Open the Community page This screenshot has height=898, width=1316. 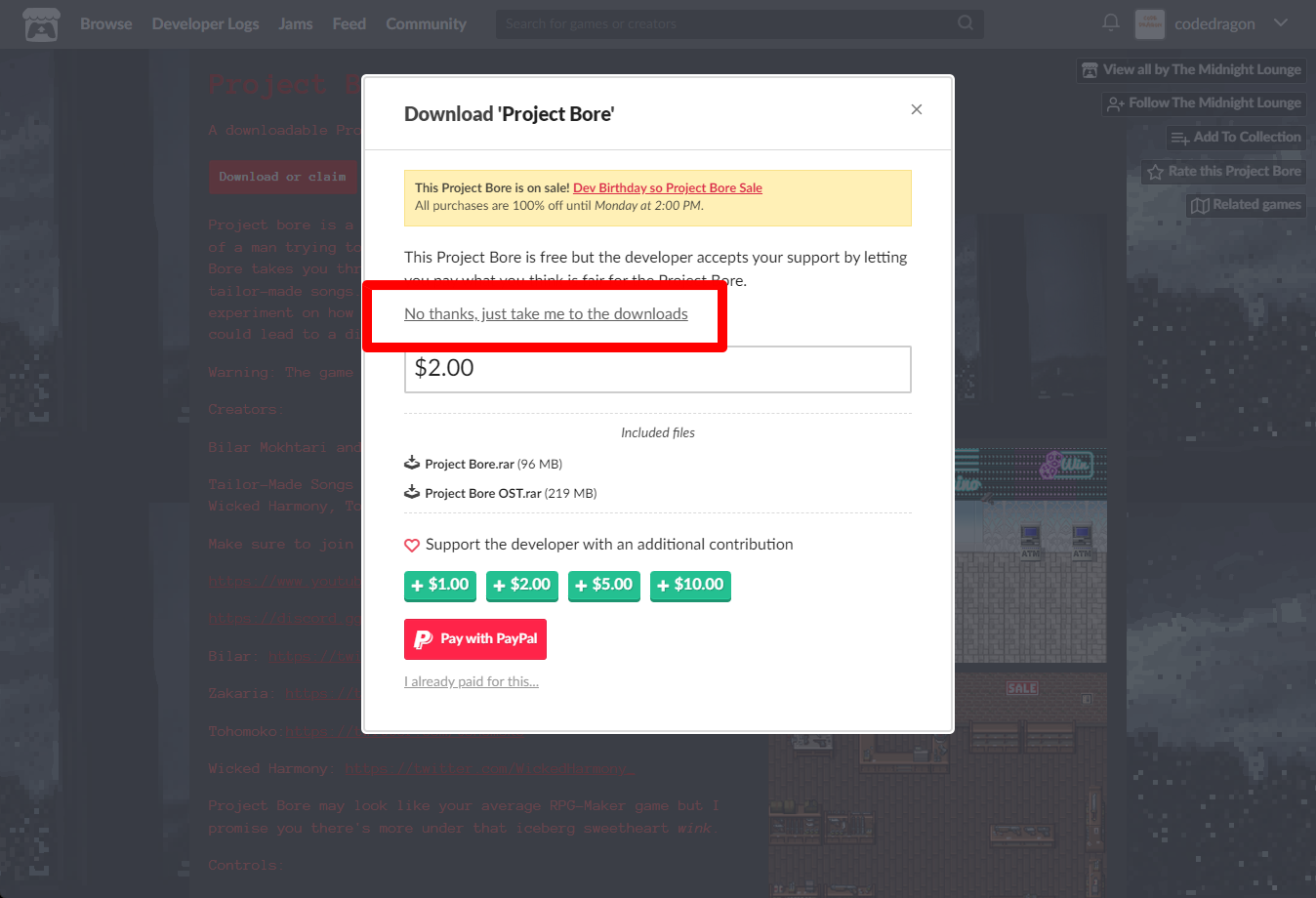(426, 24)
